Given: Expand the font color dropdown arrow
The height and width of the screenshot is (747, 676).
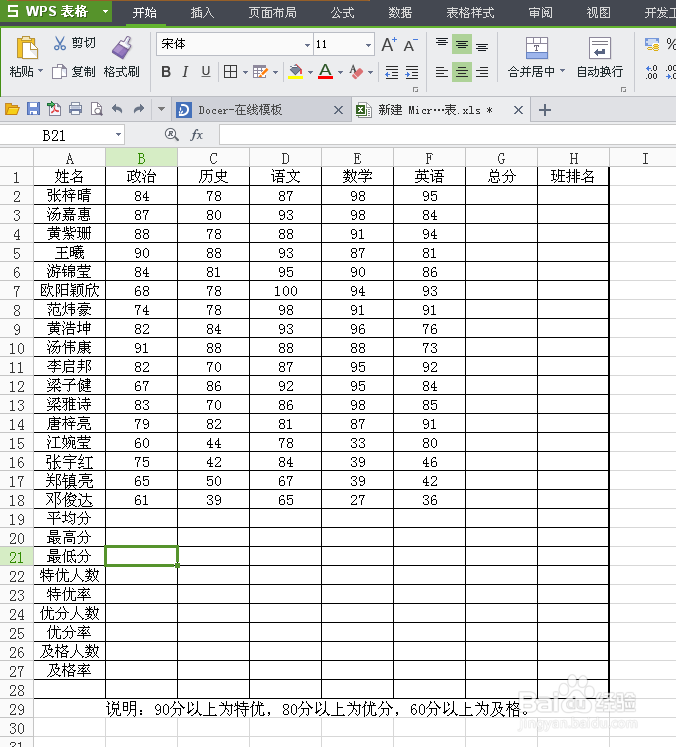Looking at the screenshot, I should click(x=340, y=72).
